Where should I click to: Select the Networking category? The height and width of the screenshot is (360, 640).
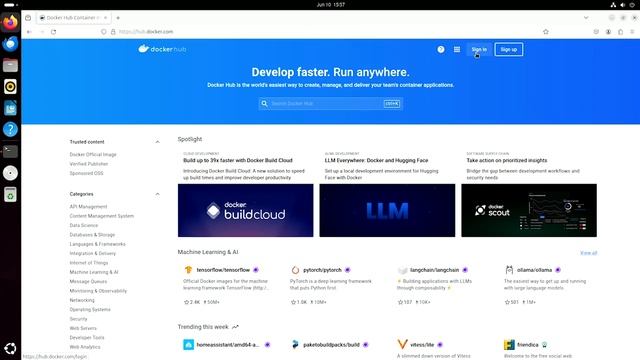[82, 300]
